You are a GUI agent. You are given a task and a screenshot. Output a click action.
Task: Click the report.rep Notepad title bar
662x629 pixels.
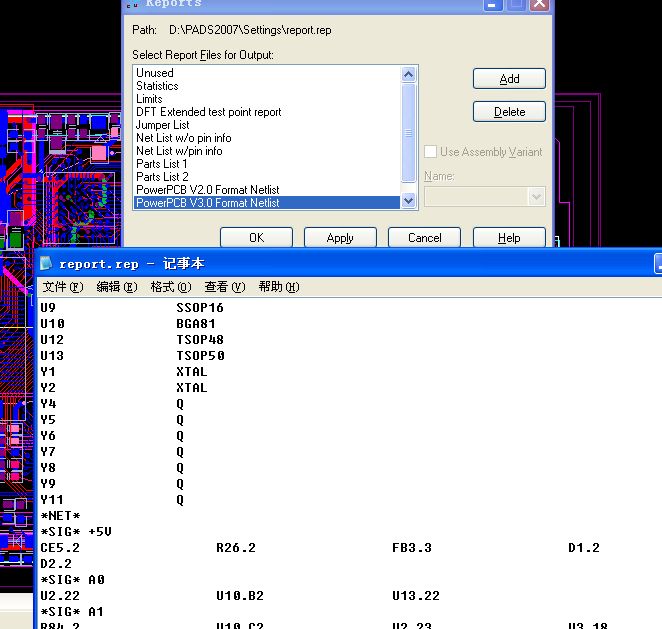[x=346, y=263]
